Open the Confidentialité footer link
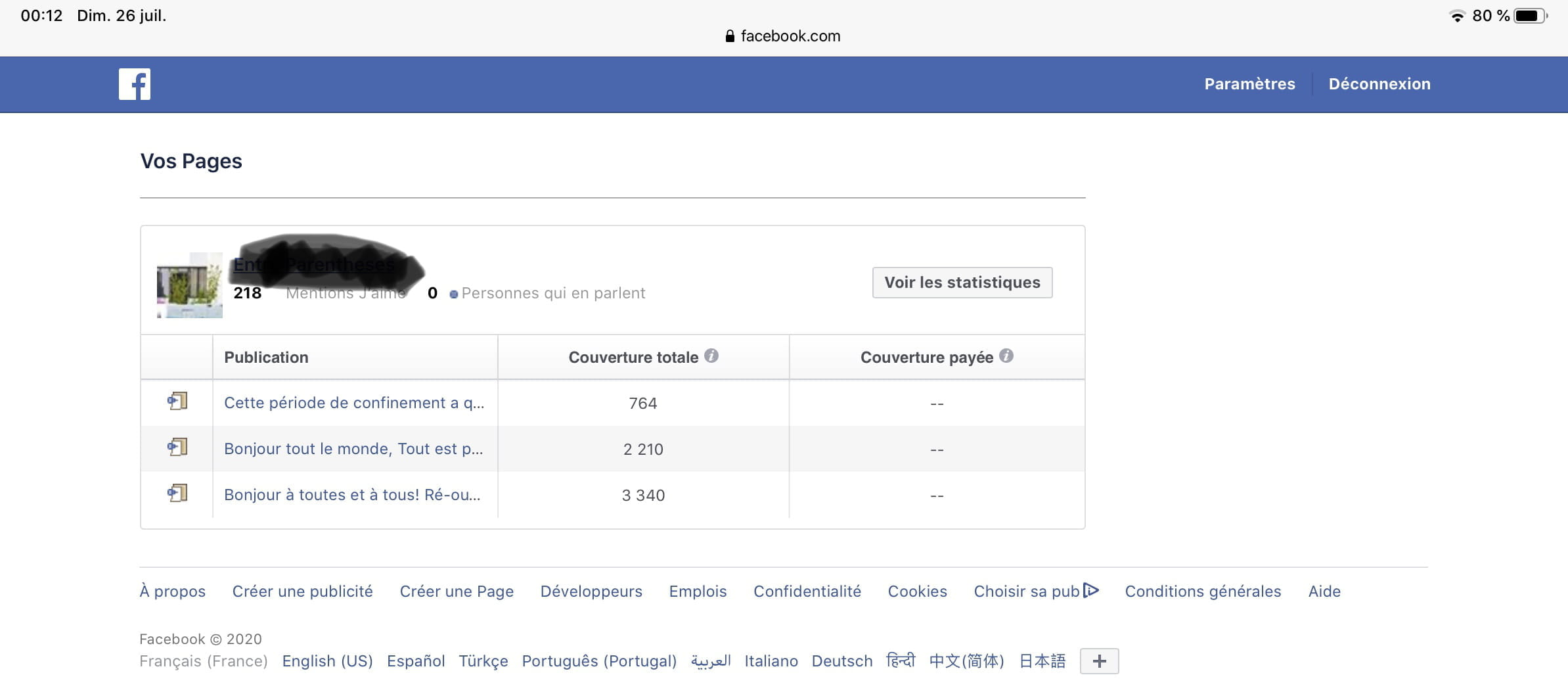 (x=807, y=592)
